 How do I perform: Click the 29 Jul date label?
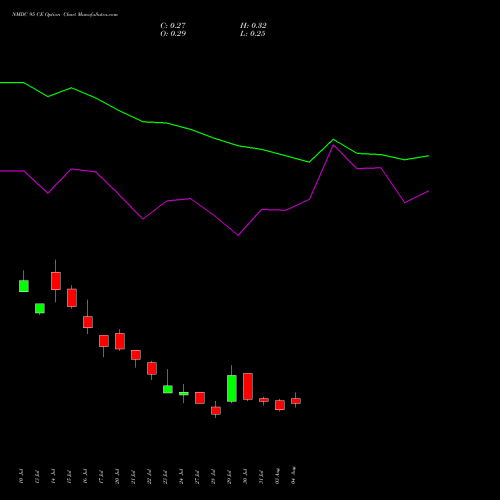[x=229, y=476]
